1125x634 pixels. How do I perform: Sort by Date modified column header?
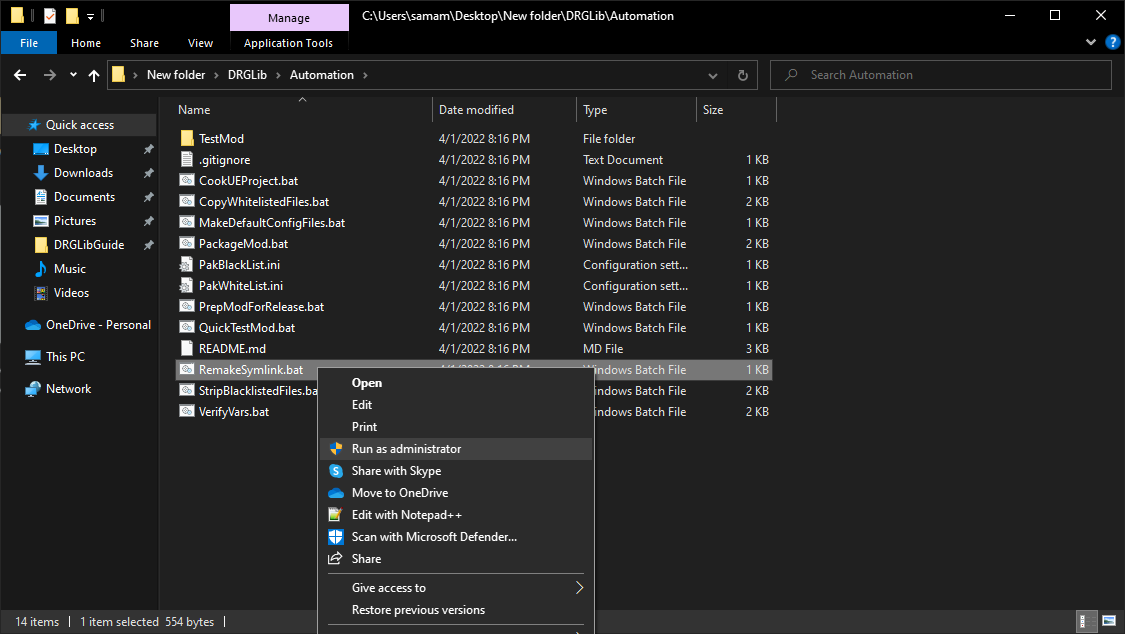tap(476, 110)
